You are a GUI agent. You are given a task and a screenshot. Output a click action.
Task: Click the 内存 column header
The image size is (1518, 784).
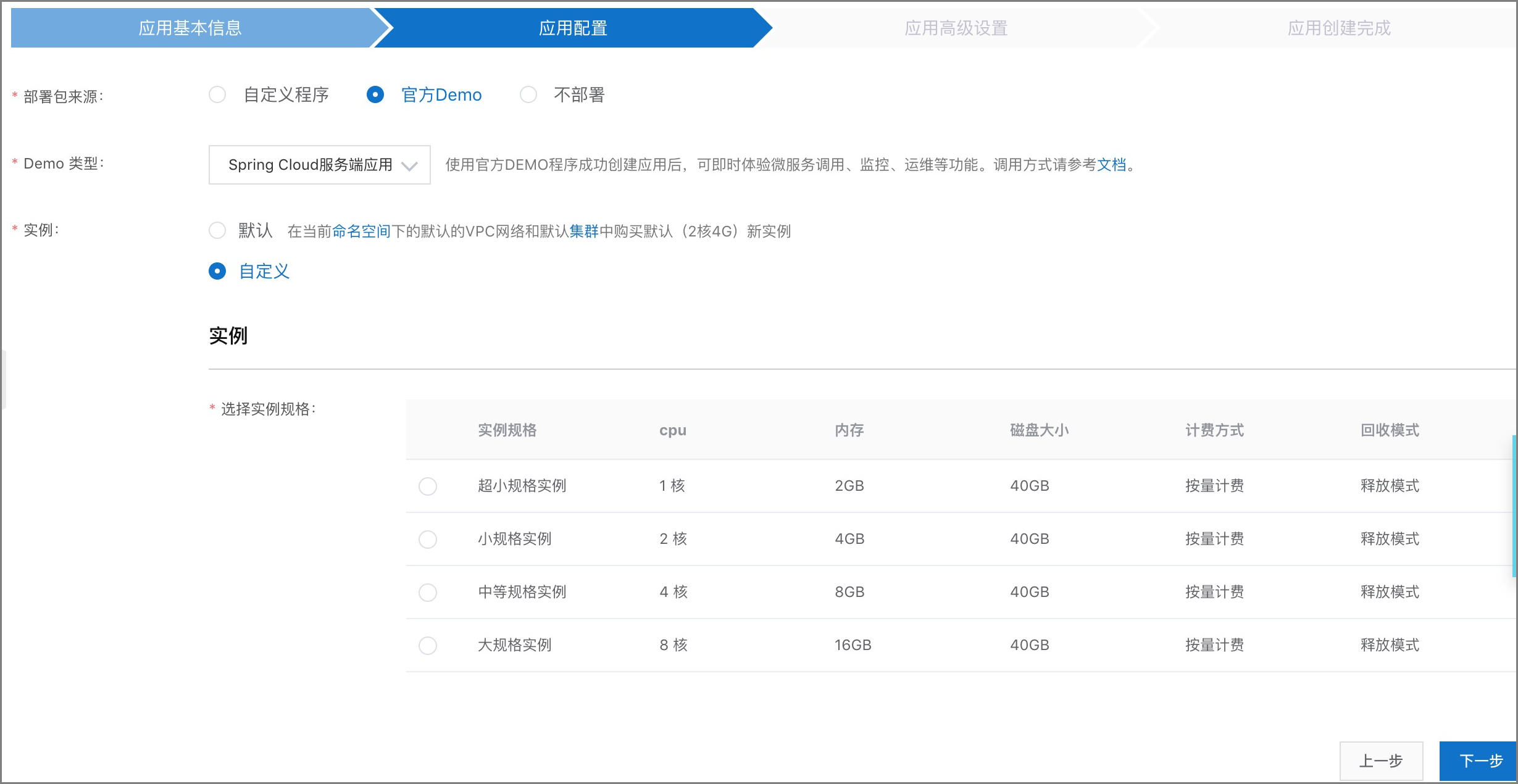(x=849, y=430)
